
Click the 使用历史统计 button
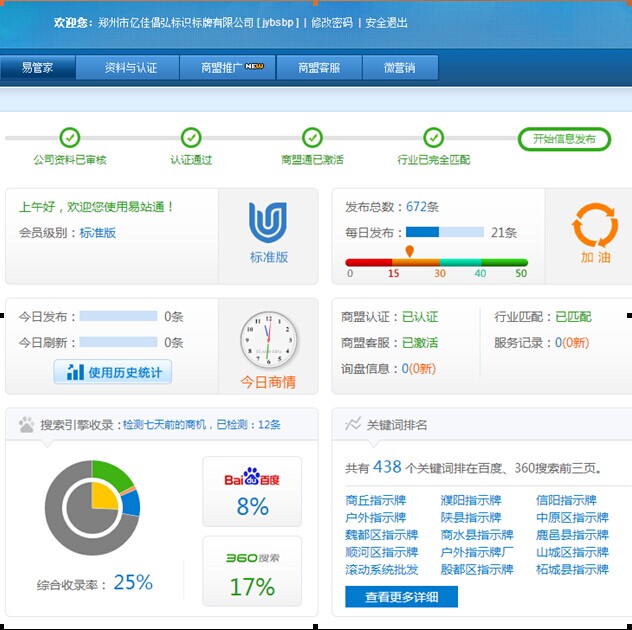click(x=113, y=373)
